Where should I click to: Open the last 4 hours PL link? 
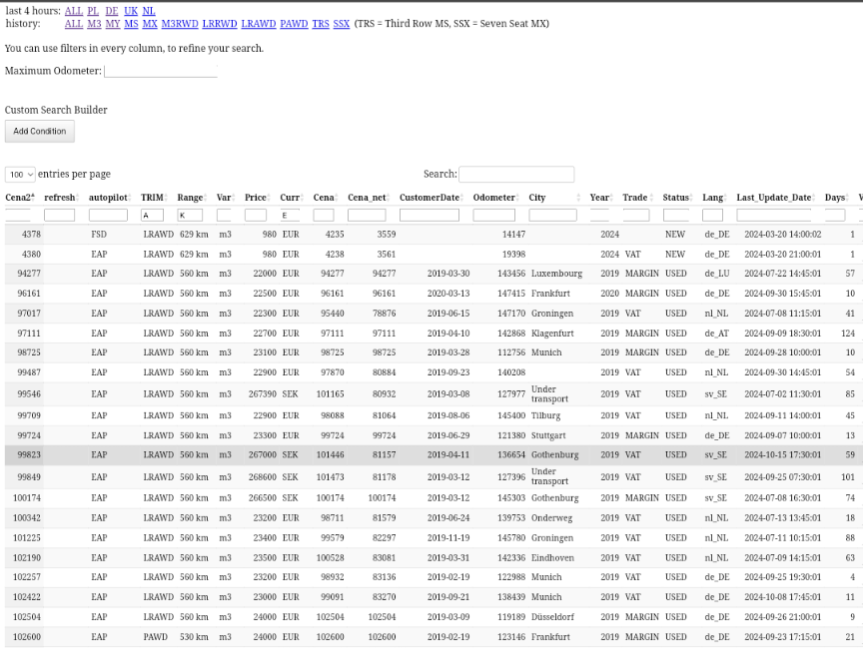pyautogui.click(x=93, y=11)
